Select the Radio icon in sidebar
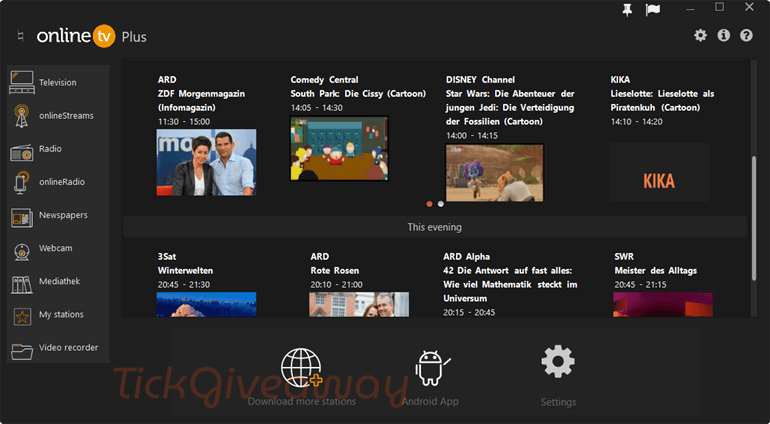770x424 pixels. point(22,153)
